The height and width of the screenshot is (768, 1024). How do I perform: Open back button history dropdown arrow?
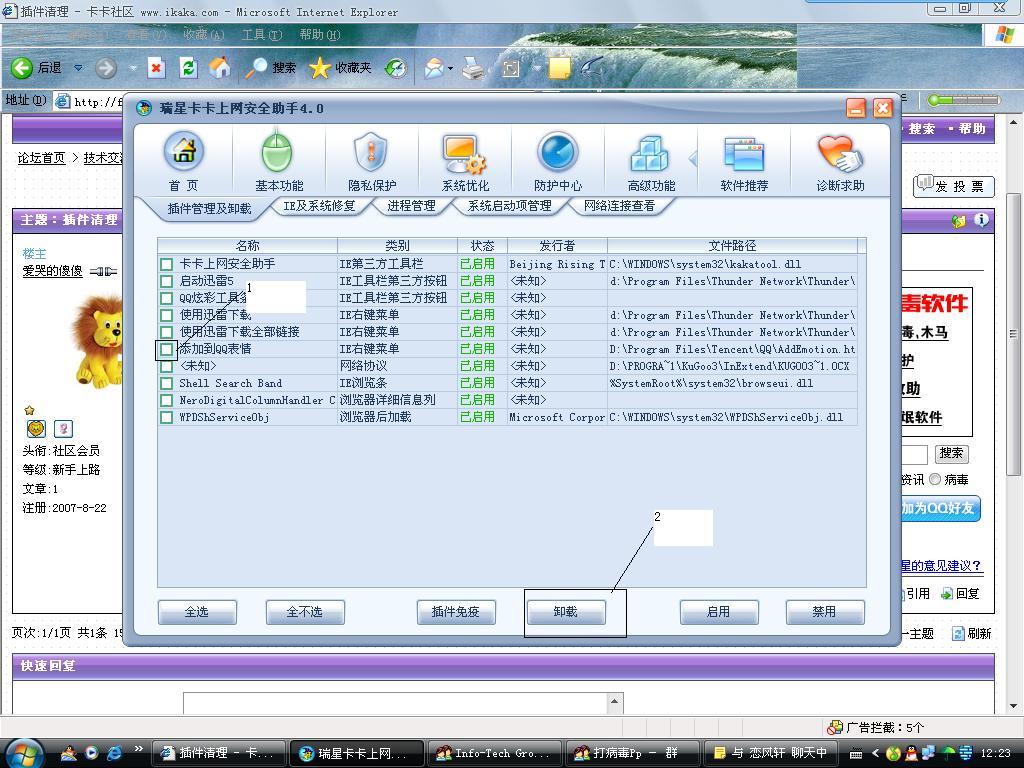[78, 67]
